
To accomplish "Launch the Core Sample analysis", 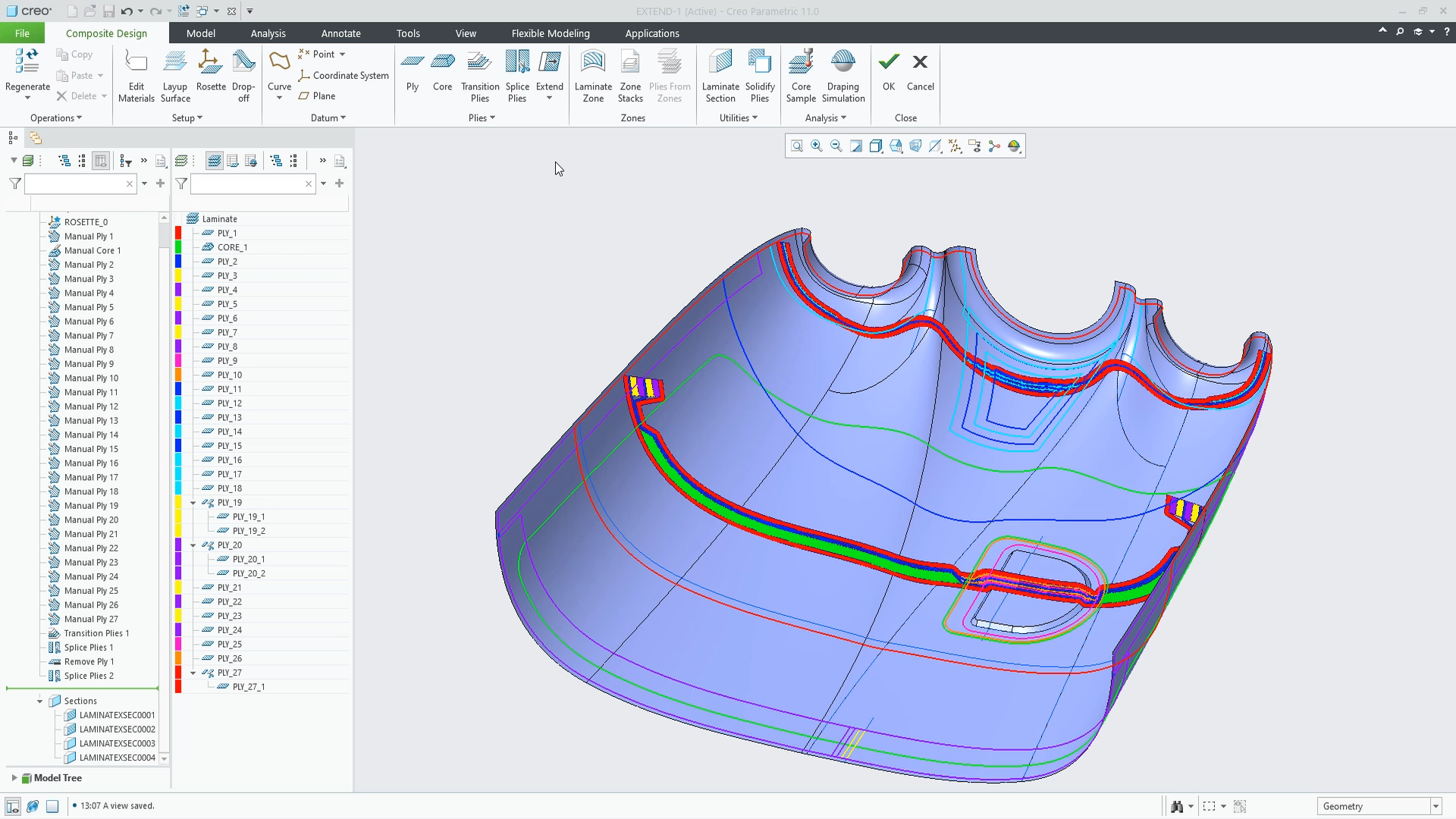I will [x=801, y=76].
